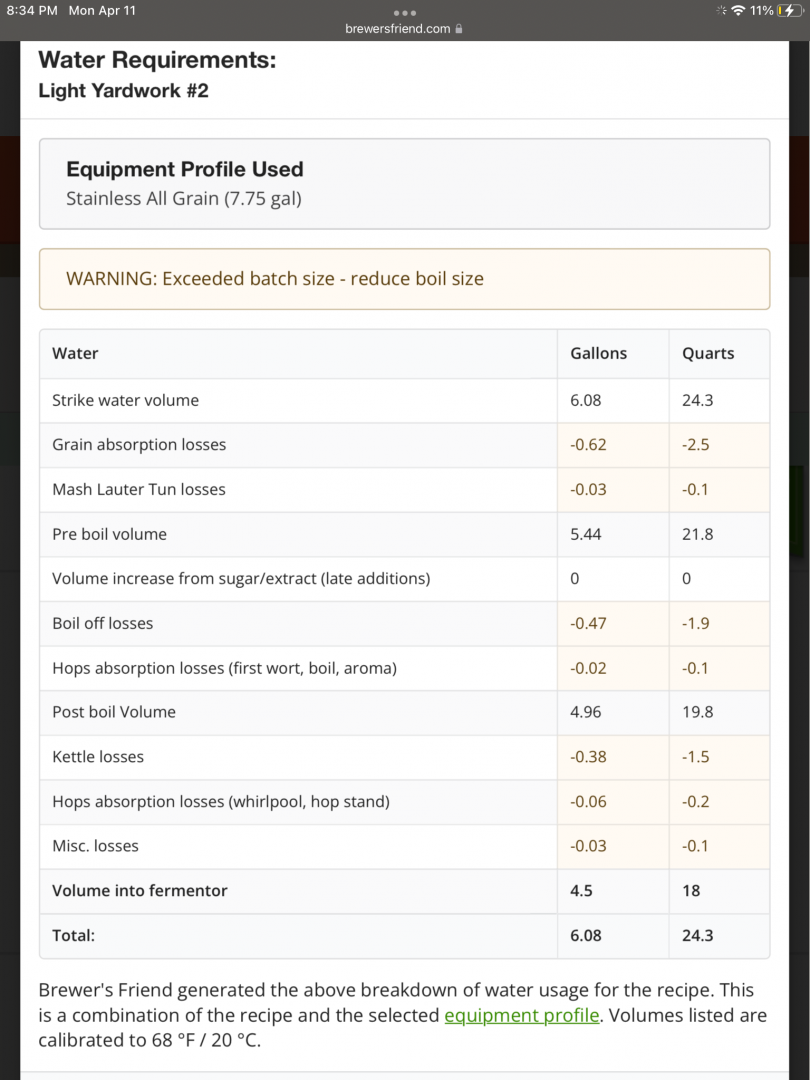
Task: Tap the brewersfriend.com address bar
Action: coord(398,29)
